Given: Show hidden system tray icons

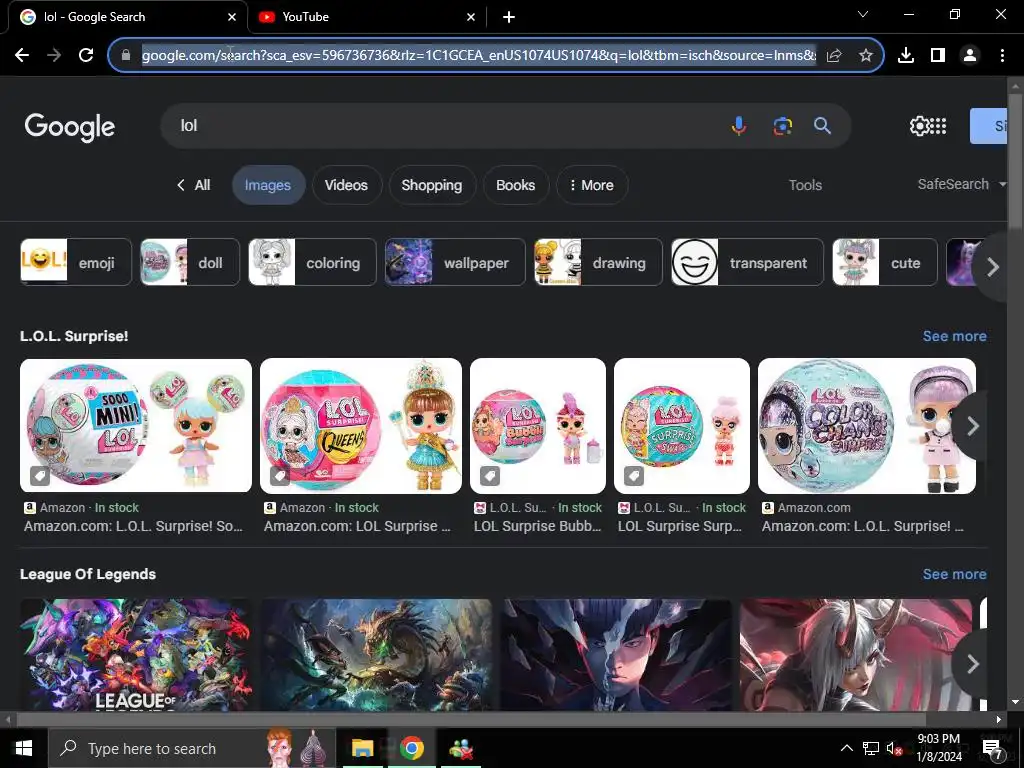Looking at the screenshot, I should (846, 748).
